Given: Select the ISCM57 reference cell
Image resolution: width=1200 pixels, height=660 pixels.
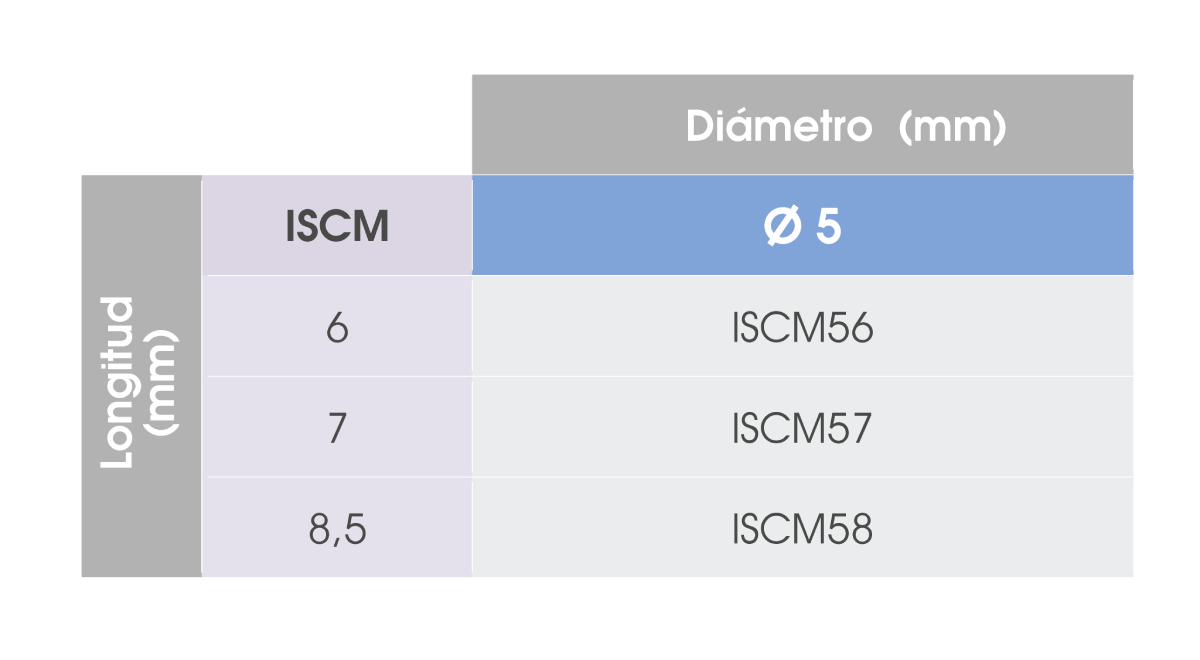Looking at the screenshot, I should 802,429.
